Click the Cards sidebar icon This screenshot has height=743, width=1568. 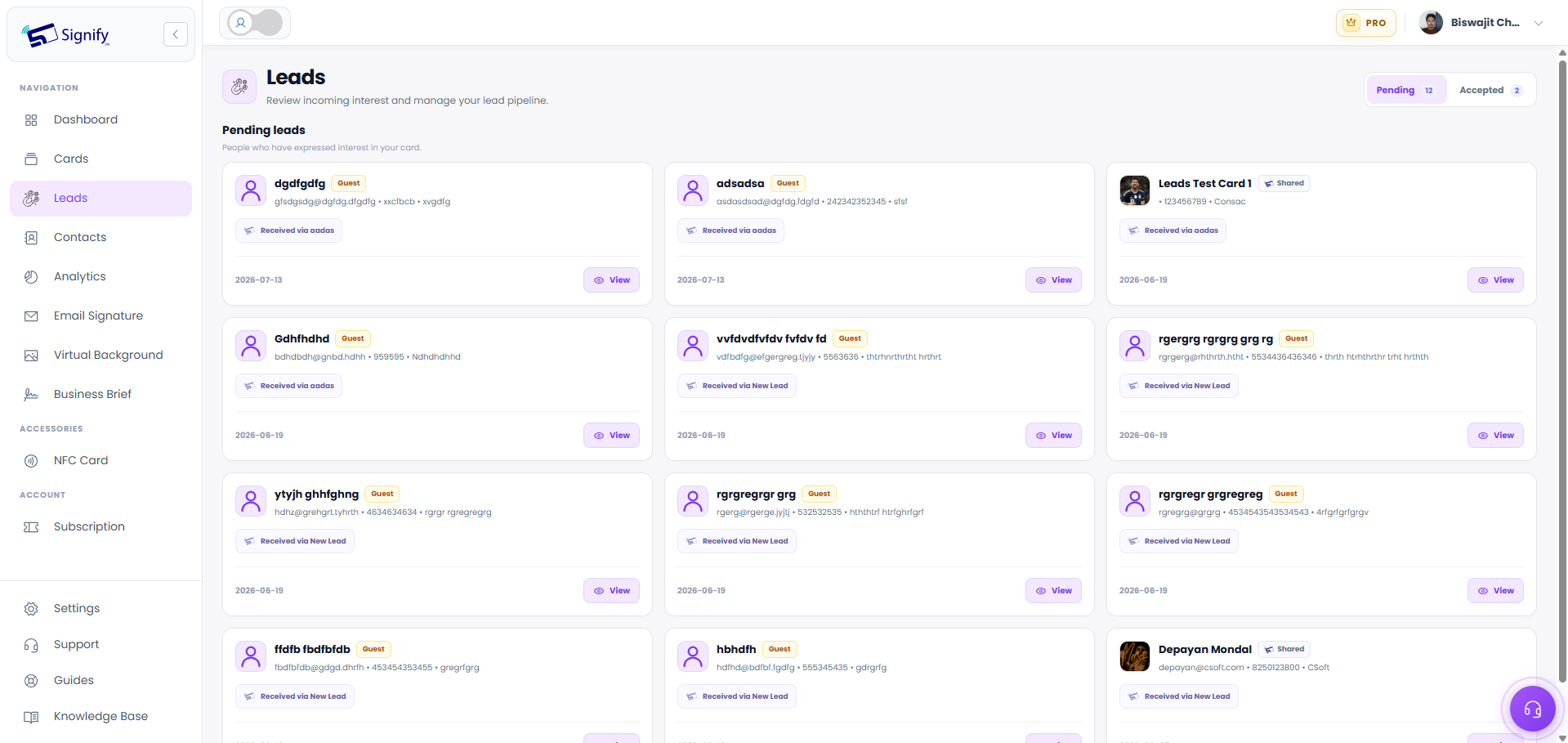(x=31, y=159)
